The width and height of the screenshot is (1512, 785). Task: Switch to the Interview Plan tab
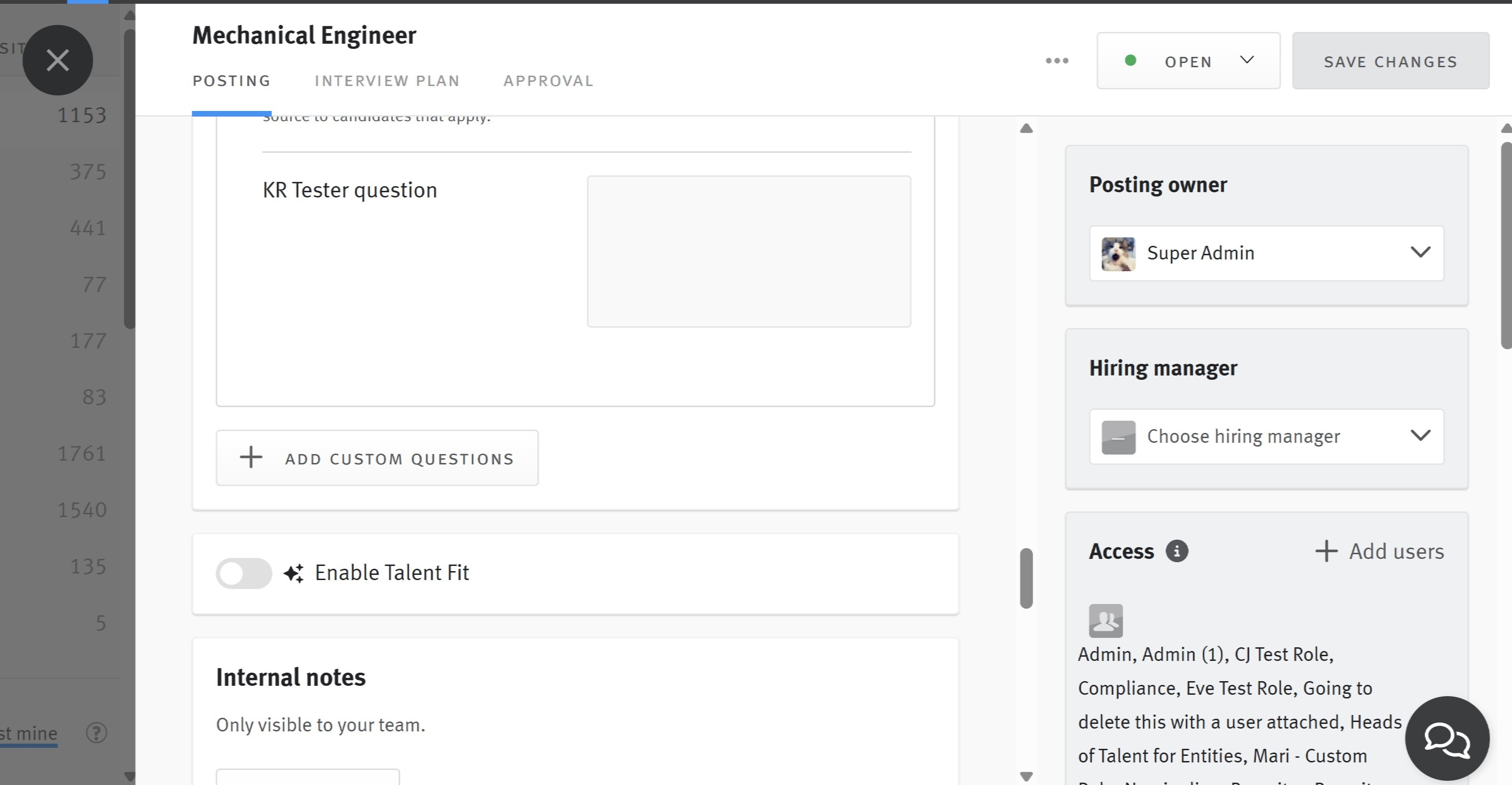pos(387,81)
